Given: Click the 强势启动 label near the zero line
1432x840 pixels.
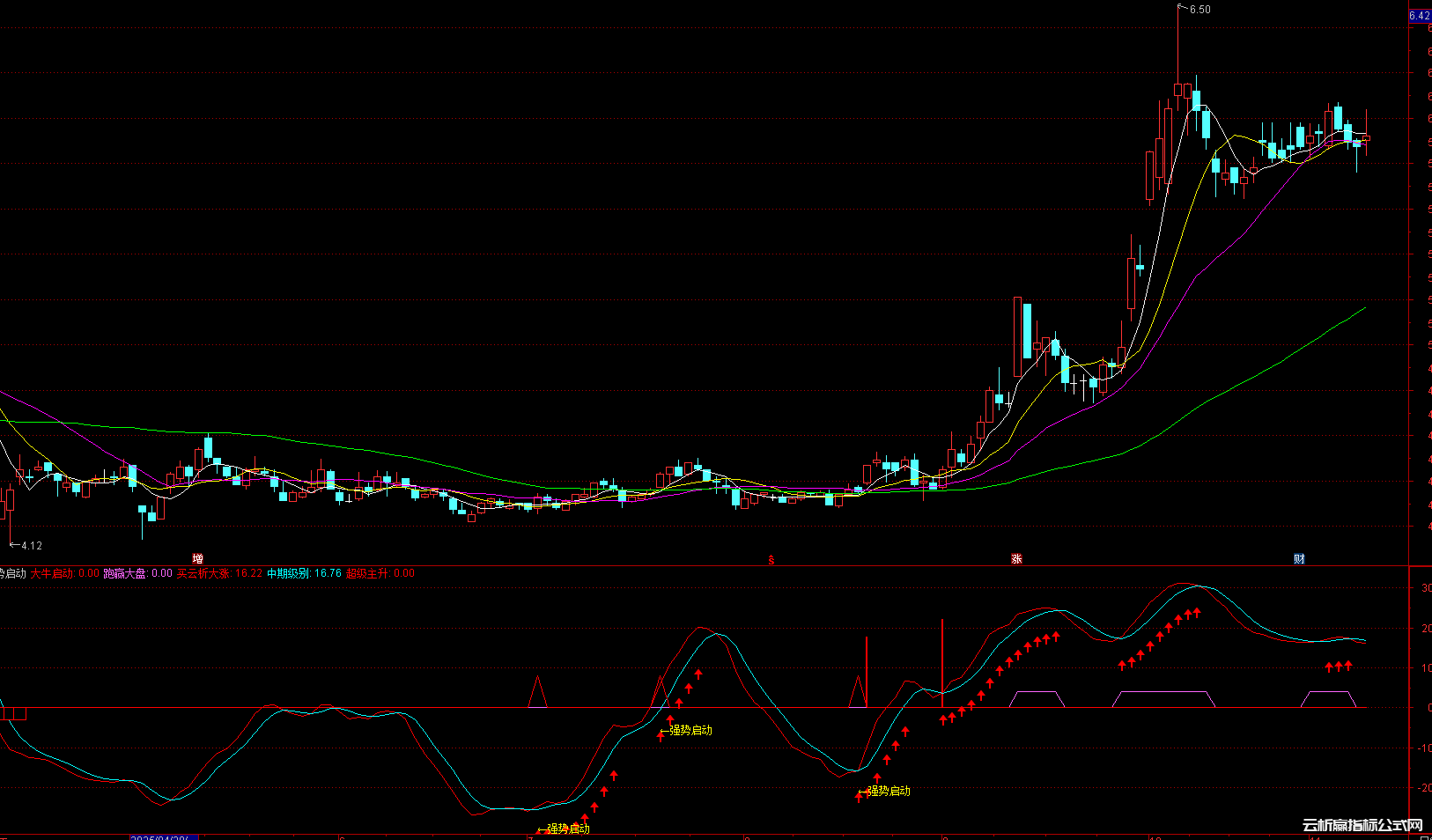Looking at the screenshot, I should pyautogui.click(x=690, y=730).
